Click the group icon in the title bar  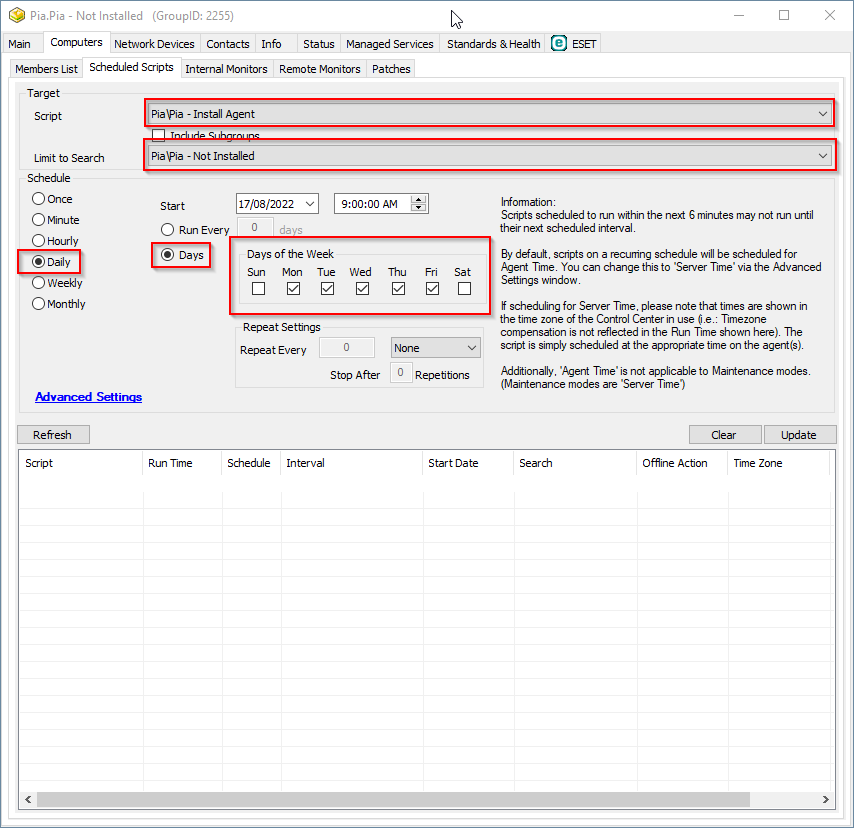(16, 15)
